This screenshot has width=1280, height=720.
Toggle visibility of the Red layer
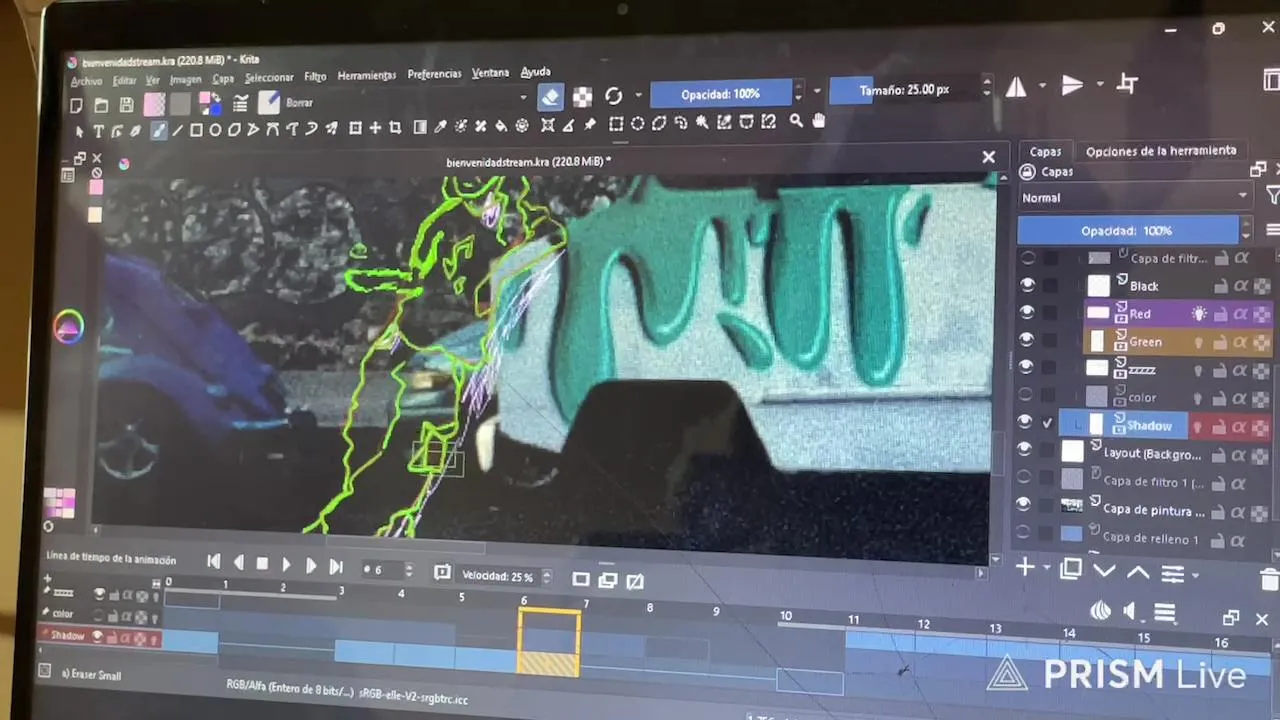coord(1027,313)
